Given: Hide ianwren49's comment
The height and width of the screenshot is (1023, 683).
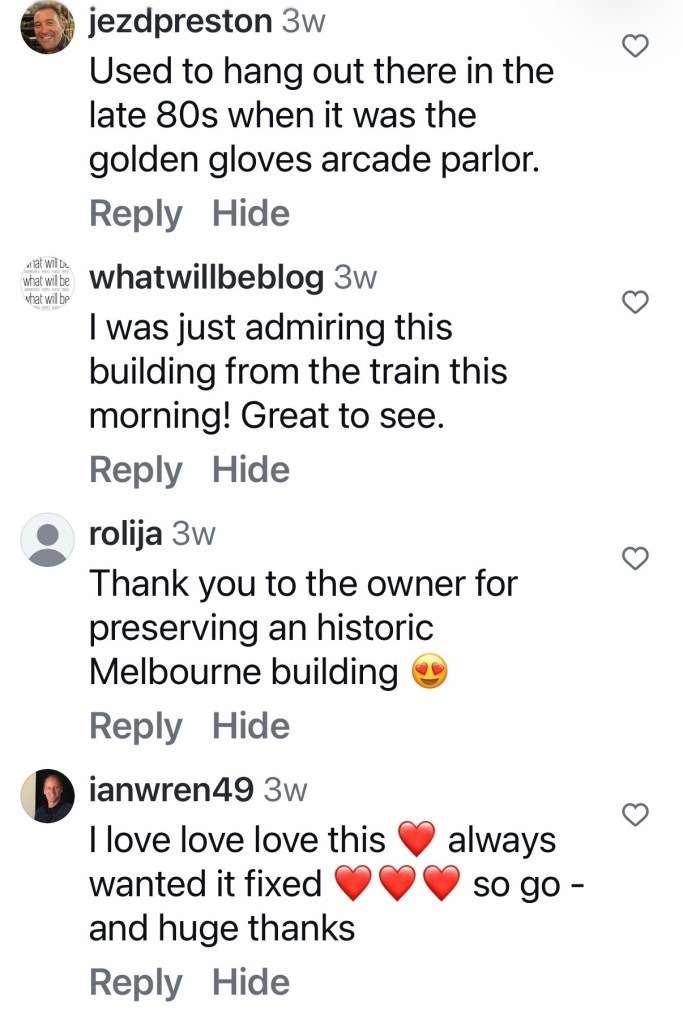Looking at the screenshot, I should (251, 983).
